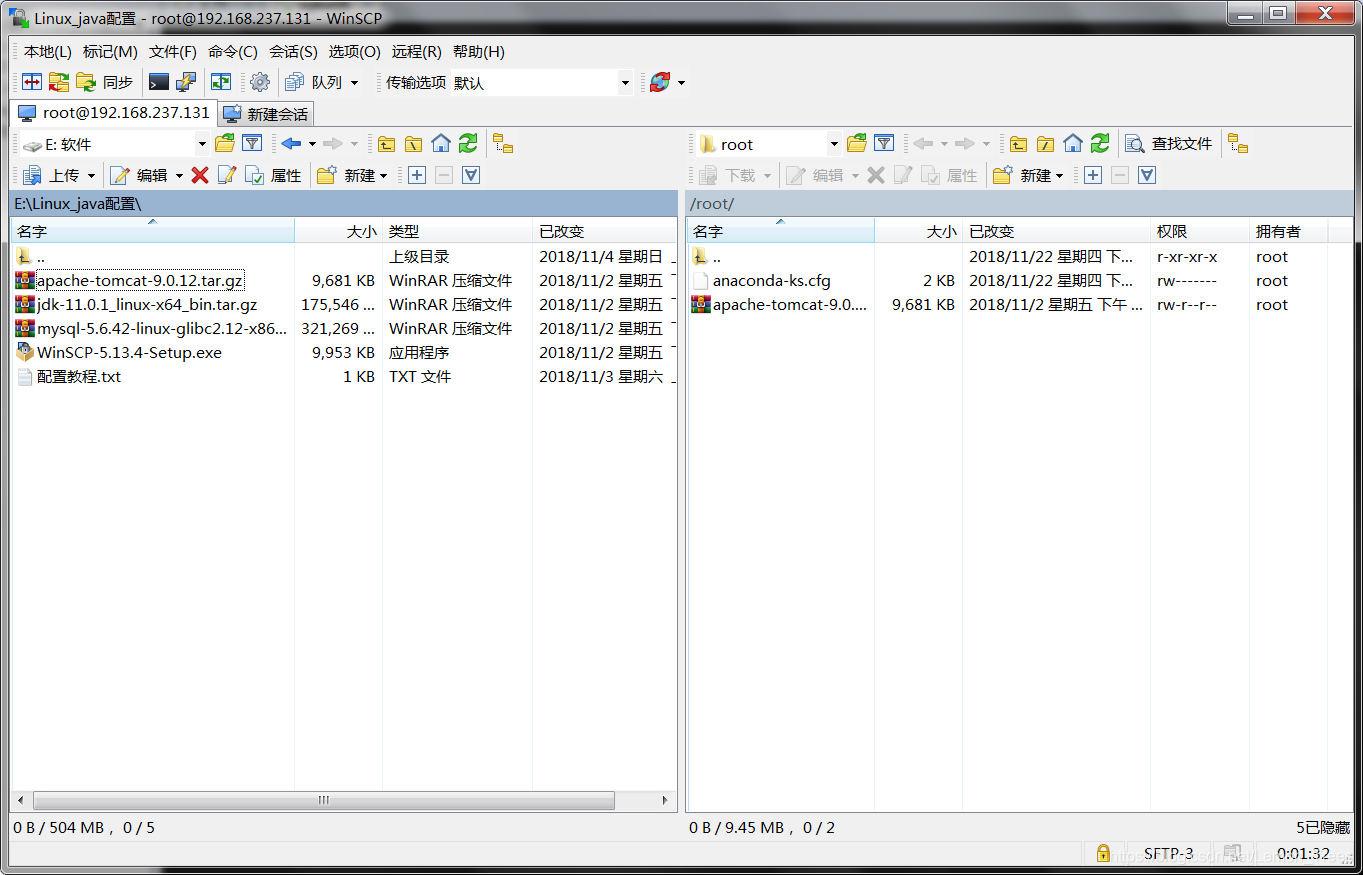Viewport: 1363px width, 875px height.
Task: Sort local files by 类型 column header
Action: 457,231
